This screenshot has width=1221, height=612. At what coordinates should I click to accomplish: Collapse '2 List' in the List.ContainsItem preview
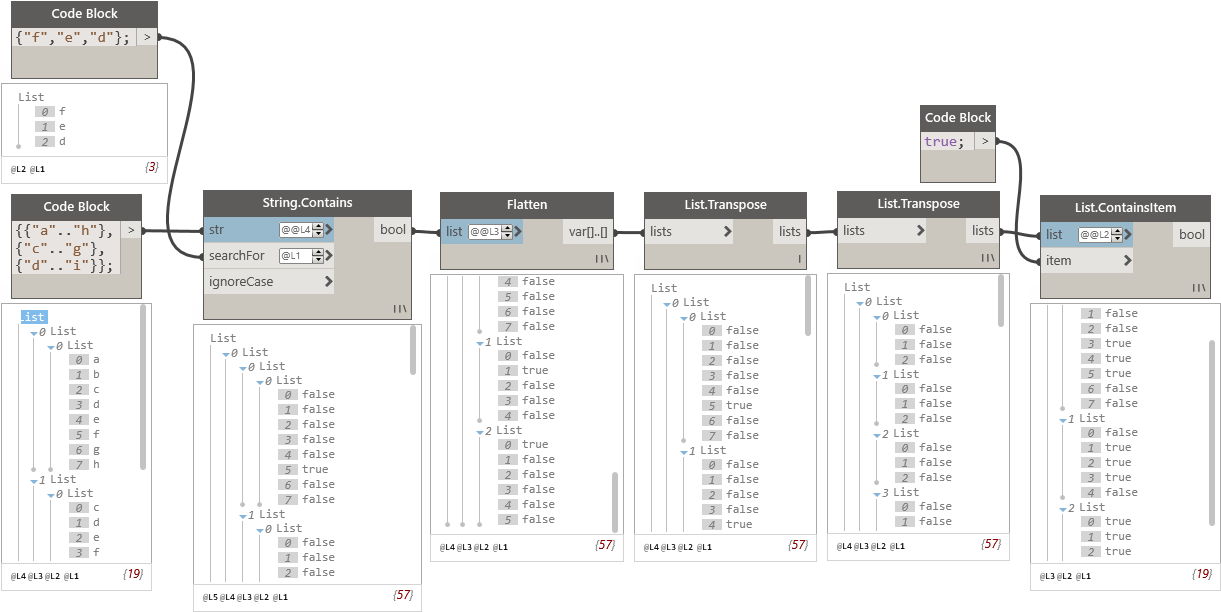coord(1061,508)
